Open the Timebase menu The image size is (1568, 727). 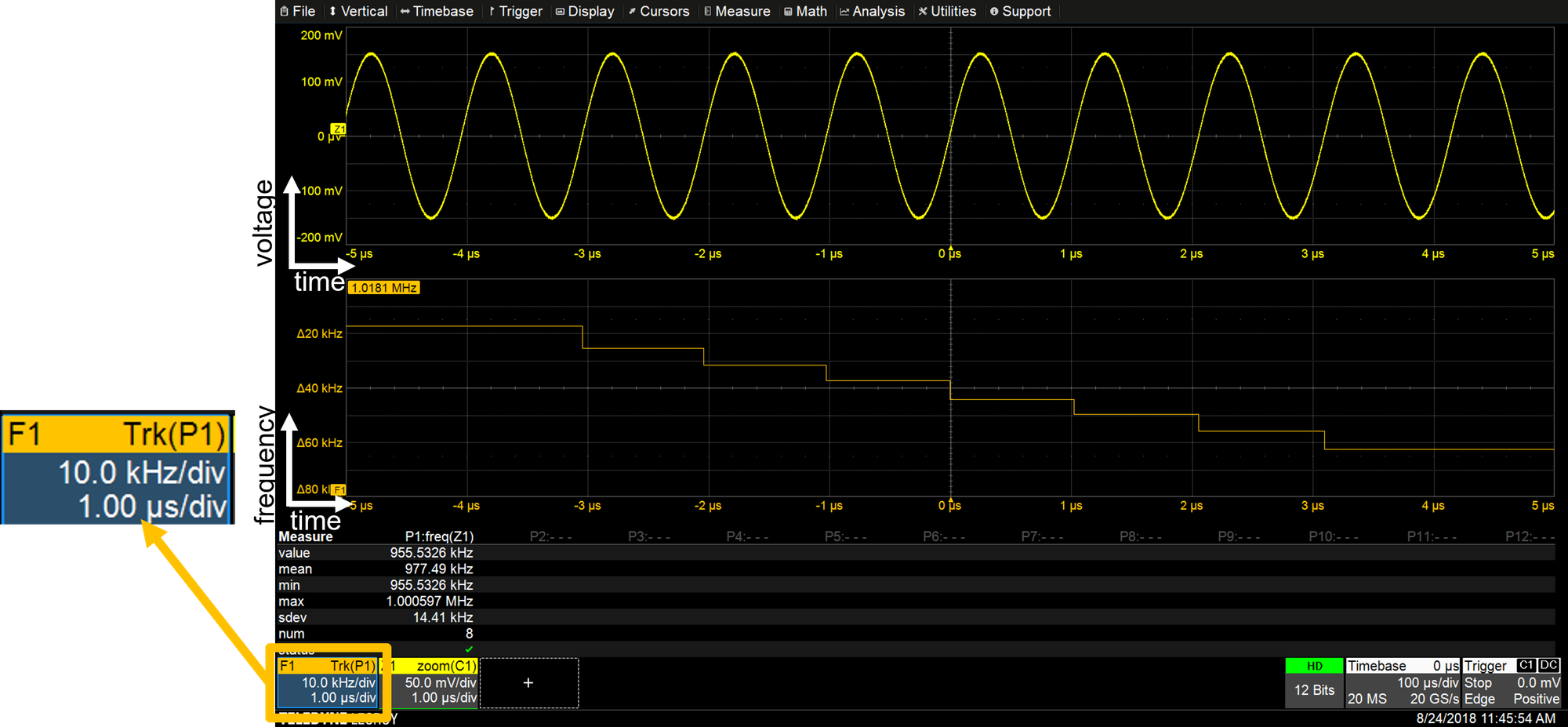point(437,11)
